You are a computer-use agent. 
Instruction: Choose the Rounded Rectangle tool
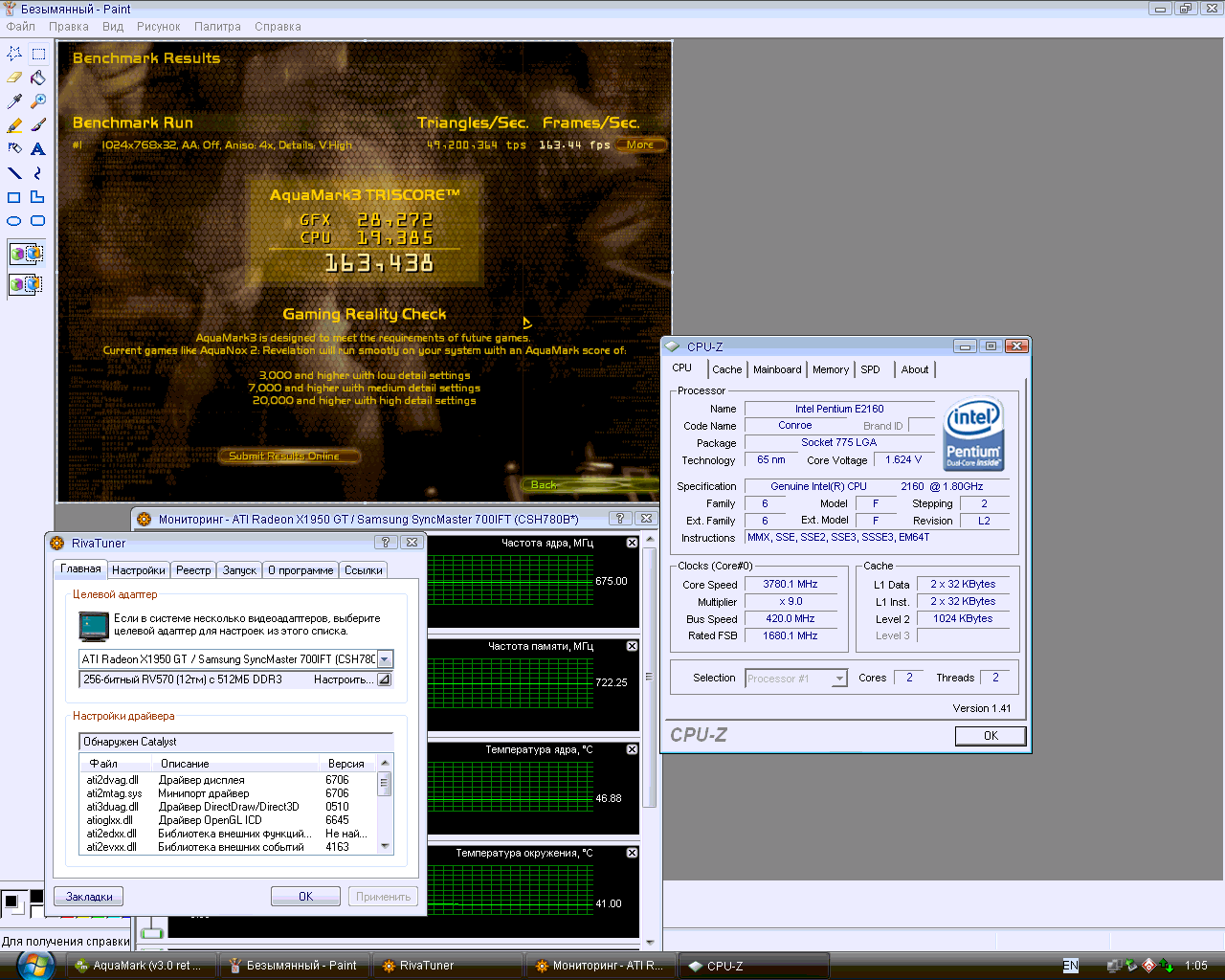pos(38,221)
